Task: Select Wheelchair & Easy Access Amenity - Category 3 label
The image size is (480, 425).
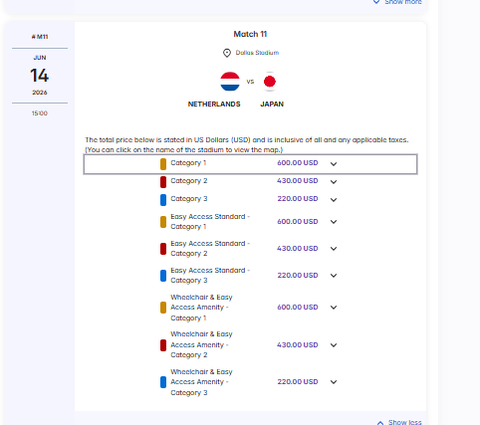Action: (x=201, y=382)
